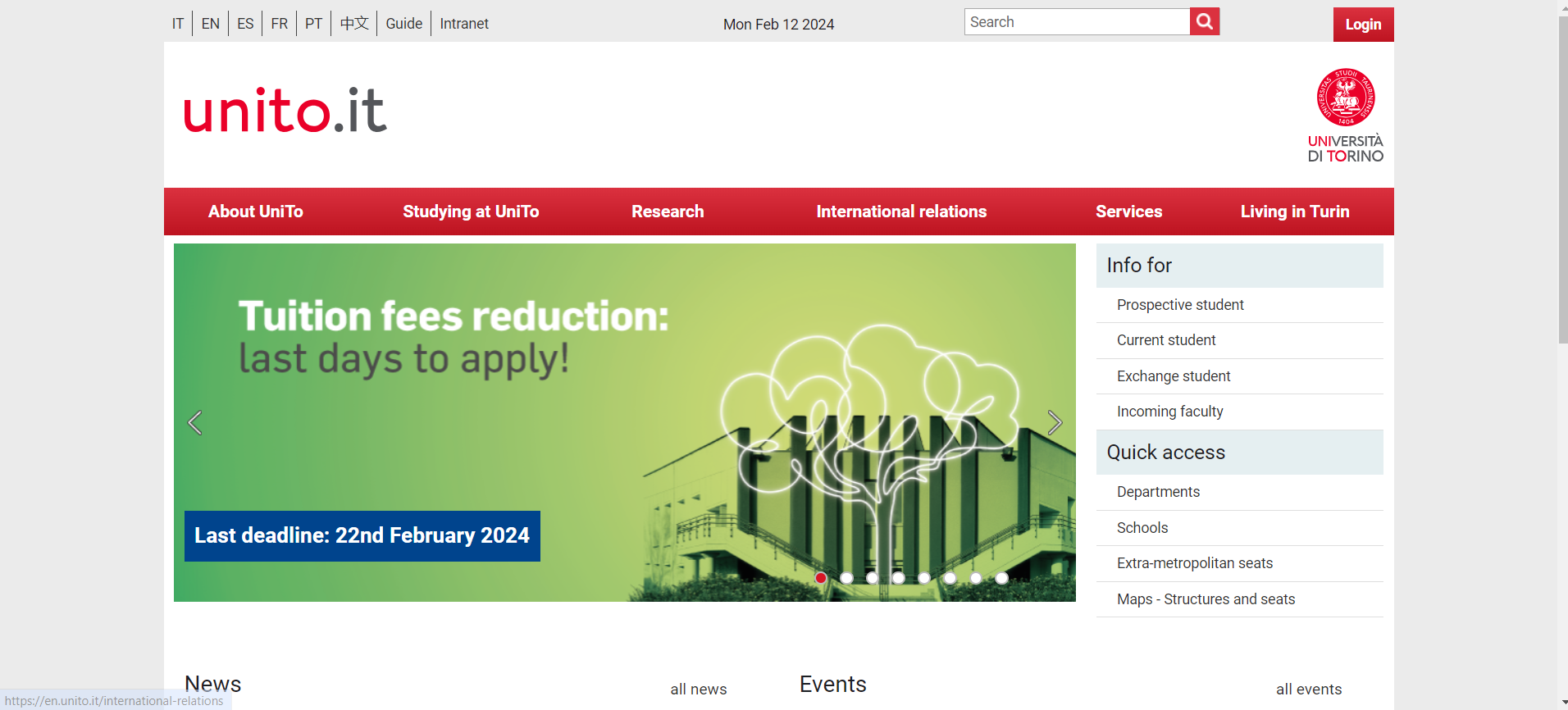
Task: Open Maps - Structures and seats link
Action: (x=1206, y=599)
